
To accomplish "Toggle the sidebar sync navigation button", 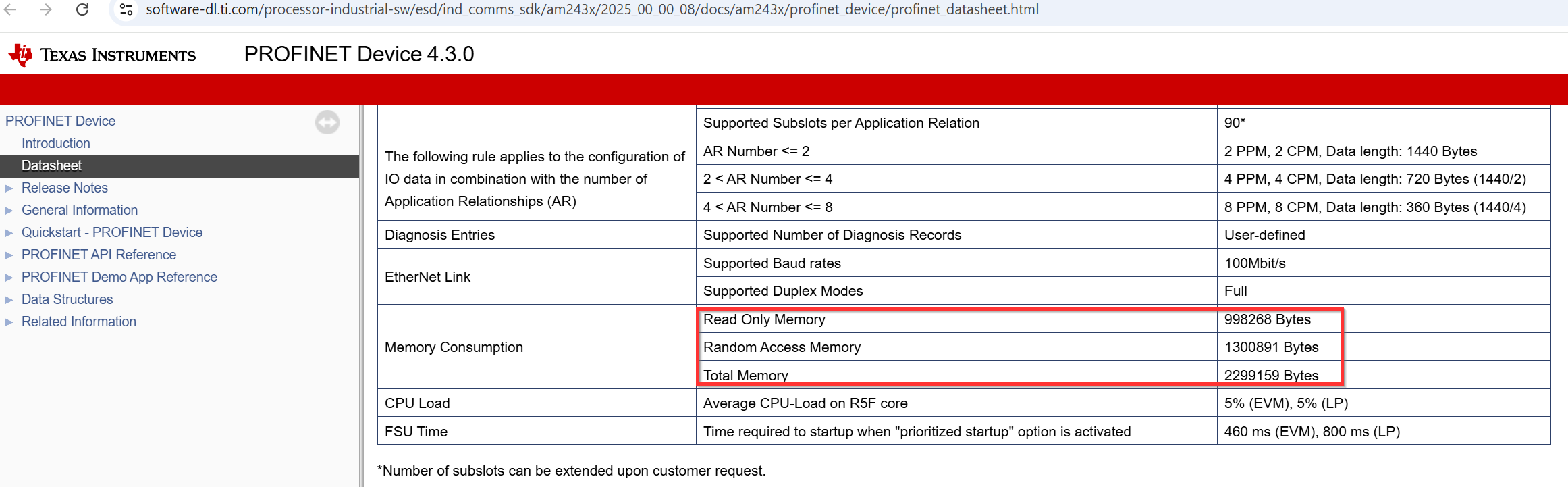I will tap(327, 122).
